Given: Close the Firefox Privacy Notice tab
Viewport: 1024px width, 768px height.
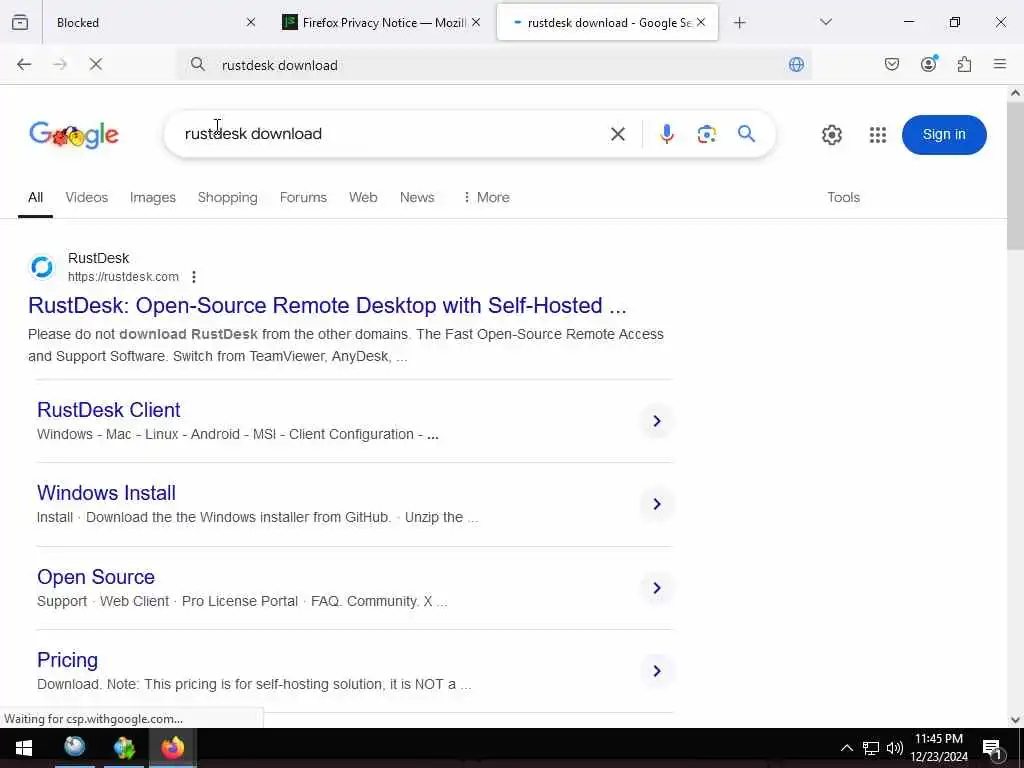Looking at the screenshot, I should [476, 23].
